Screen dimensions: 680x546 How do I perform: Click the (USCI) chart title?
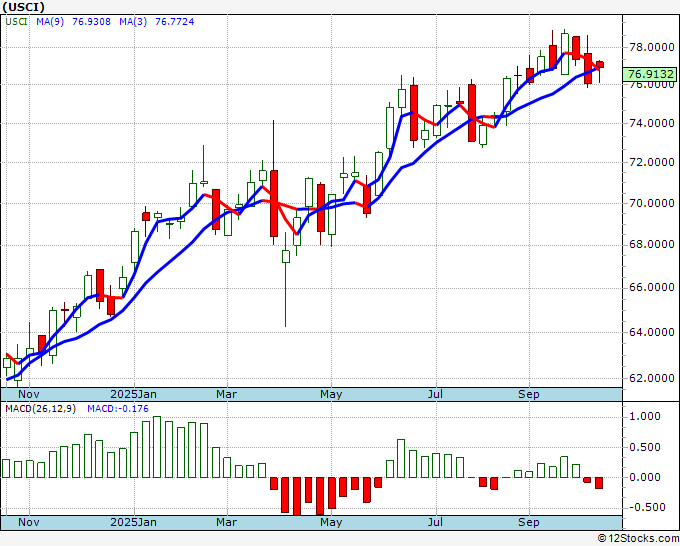click(23, 7)
